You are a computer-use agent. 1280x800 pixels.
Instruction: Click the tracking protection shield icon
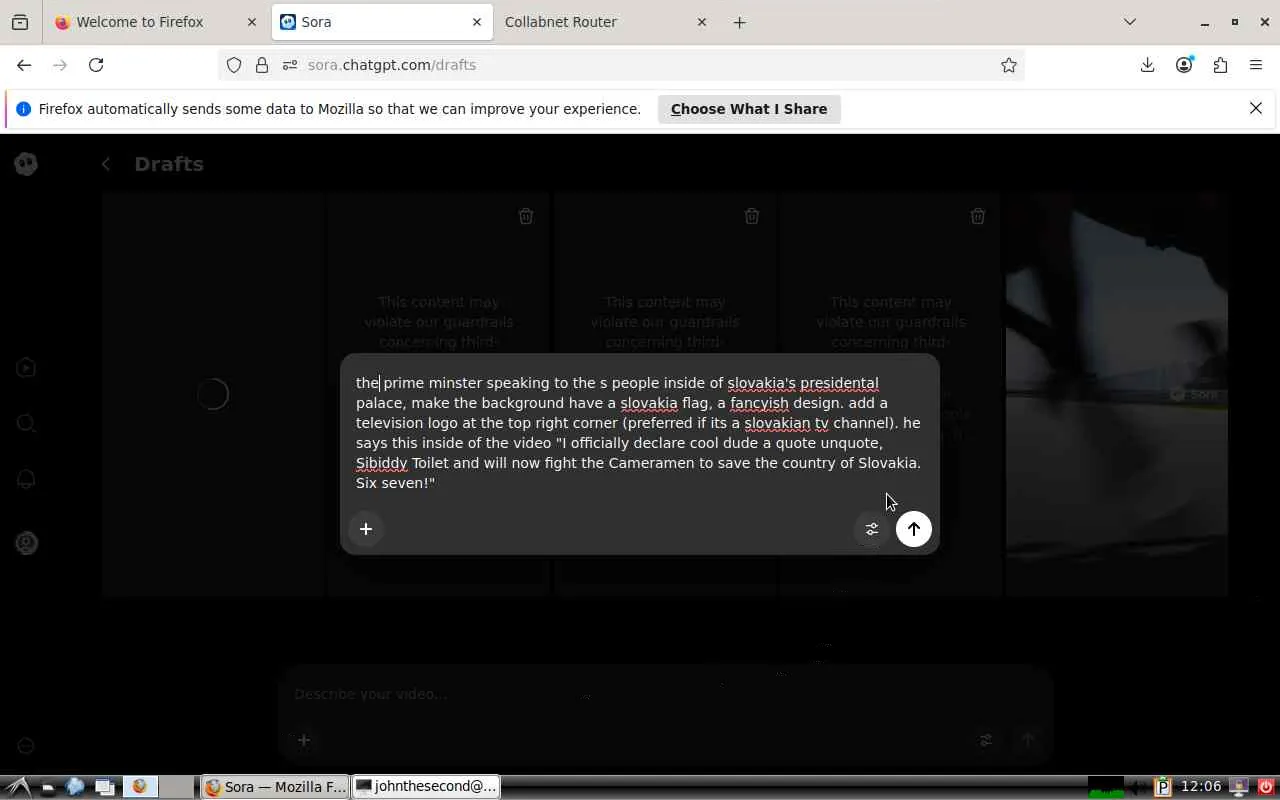[x=234, y=65]
